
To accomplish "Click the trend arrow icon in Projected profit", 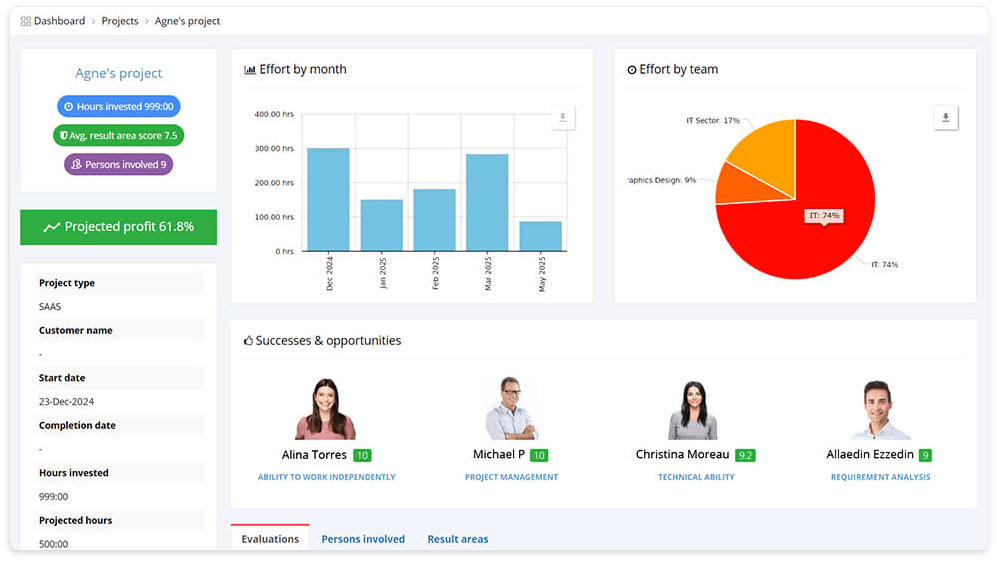I will coord(52,227).
